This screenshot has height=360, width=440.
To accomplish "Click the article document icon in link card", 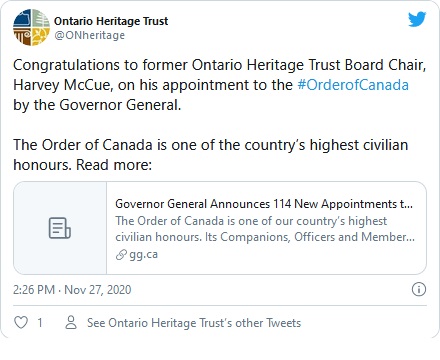I will [x=60, y=228].
